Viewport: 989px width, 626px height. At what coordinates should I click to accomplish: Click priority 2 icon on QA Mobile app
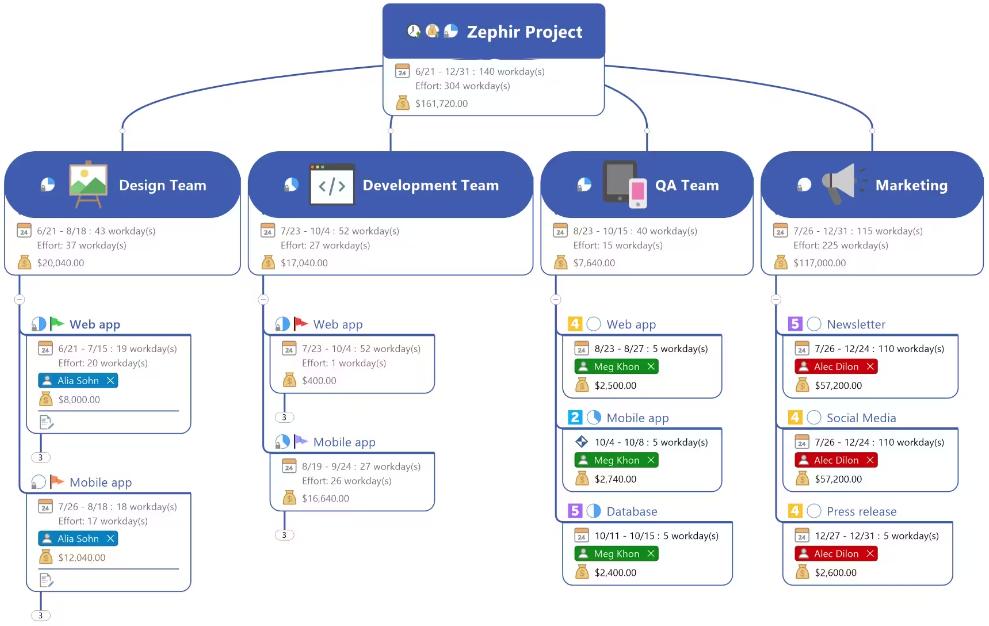click(575, 417)
